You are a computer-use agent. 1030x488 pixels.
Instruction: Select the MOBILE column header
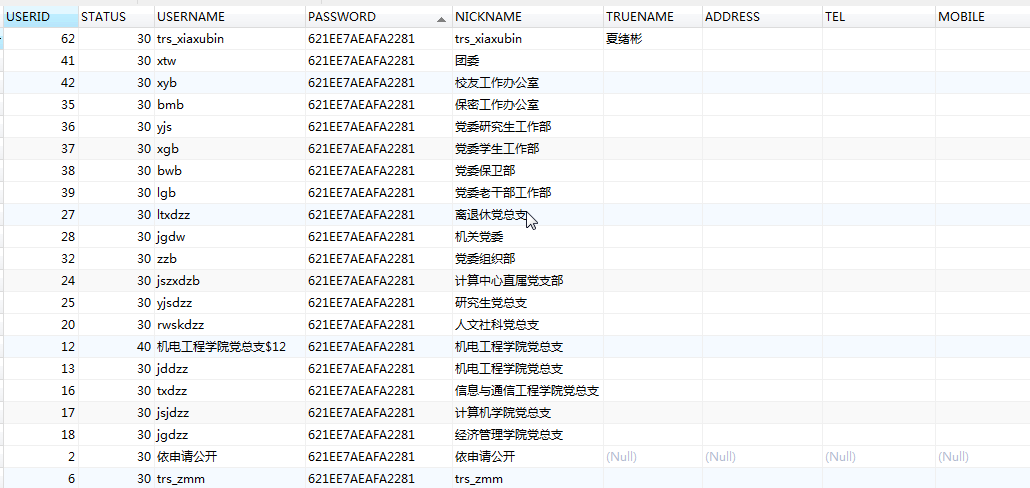coord(983,17)
